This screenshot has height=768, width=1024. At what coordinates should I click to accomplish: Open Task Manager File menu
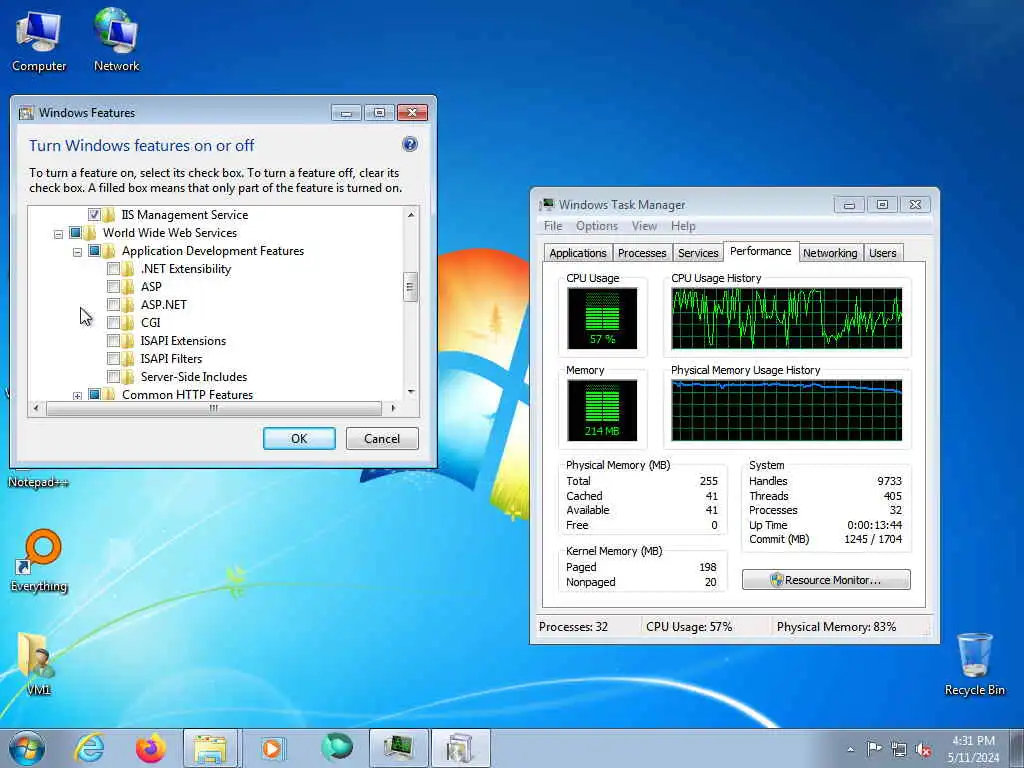552,226
